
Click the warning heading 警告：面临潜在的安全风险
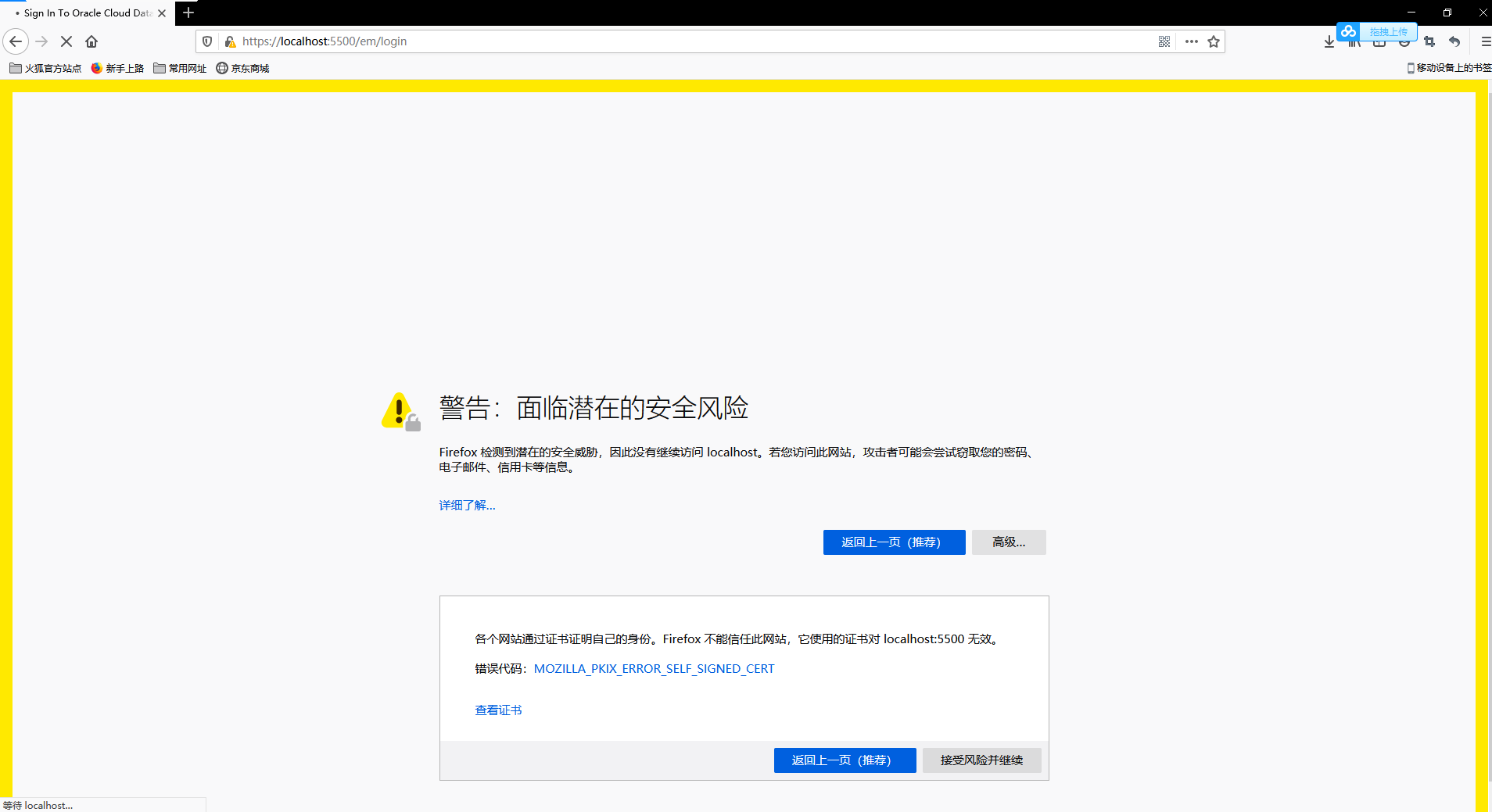(x=594, y=408)
